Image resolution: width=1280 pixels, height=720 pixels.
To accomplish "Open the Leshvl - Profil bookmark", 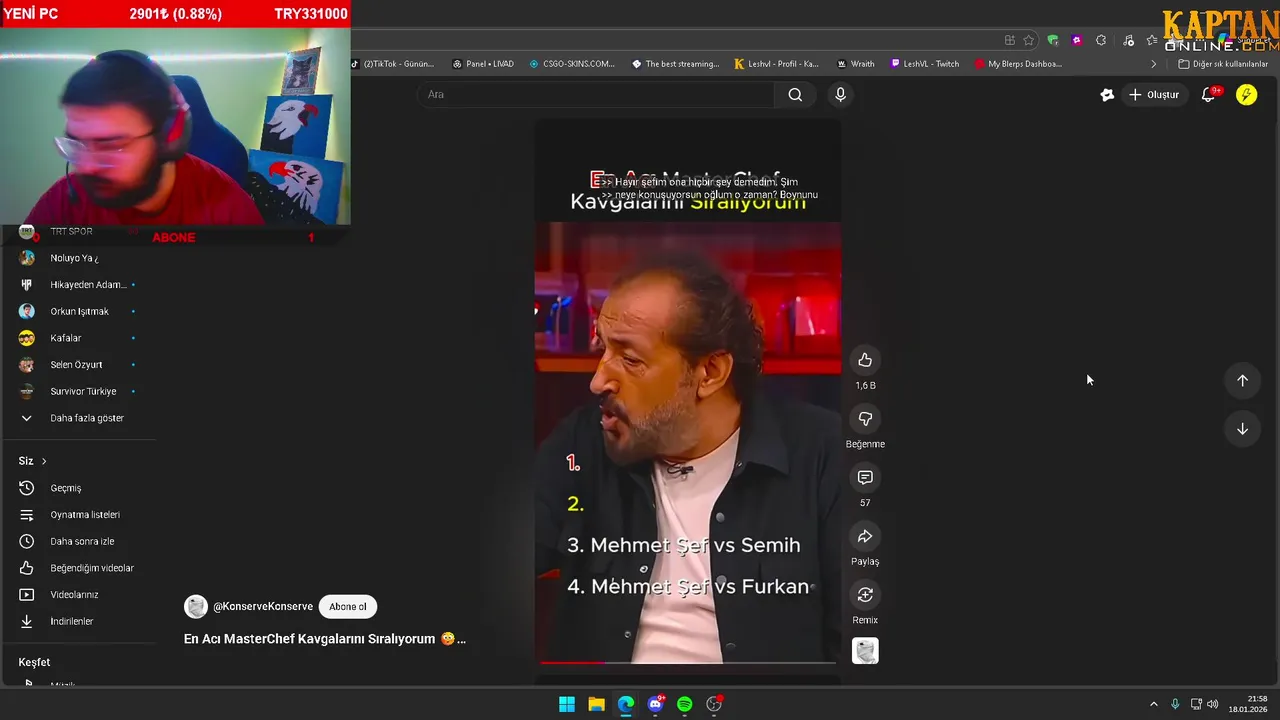I will (777, 64).
